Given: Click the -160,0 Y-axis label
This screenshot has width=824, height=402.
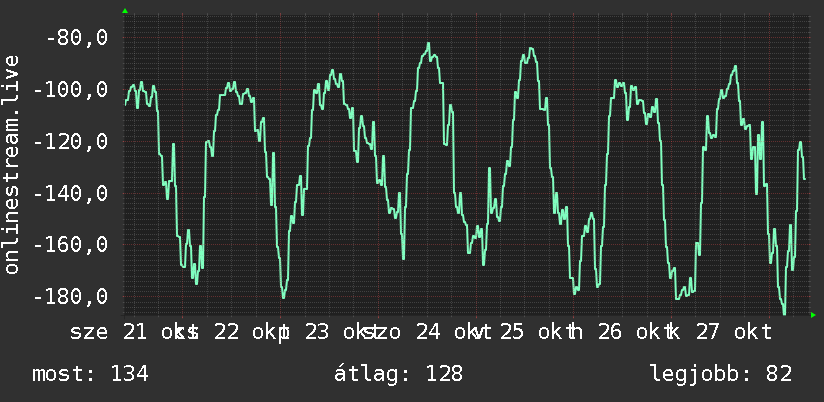Looking at the screenshot, I should 70,245.
